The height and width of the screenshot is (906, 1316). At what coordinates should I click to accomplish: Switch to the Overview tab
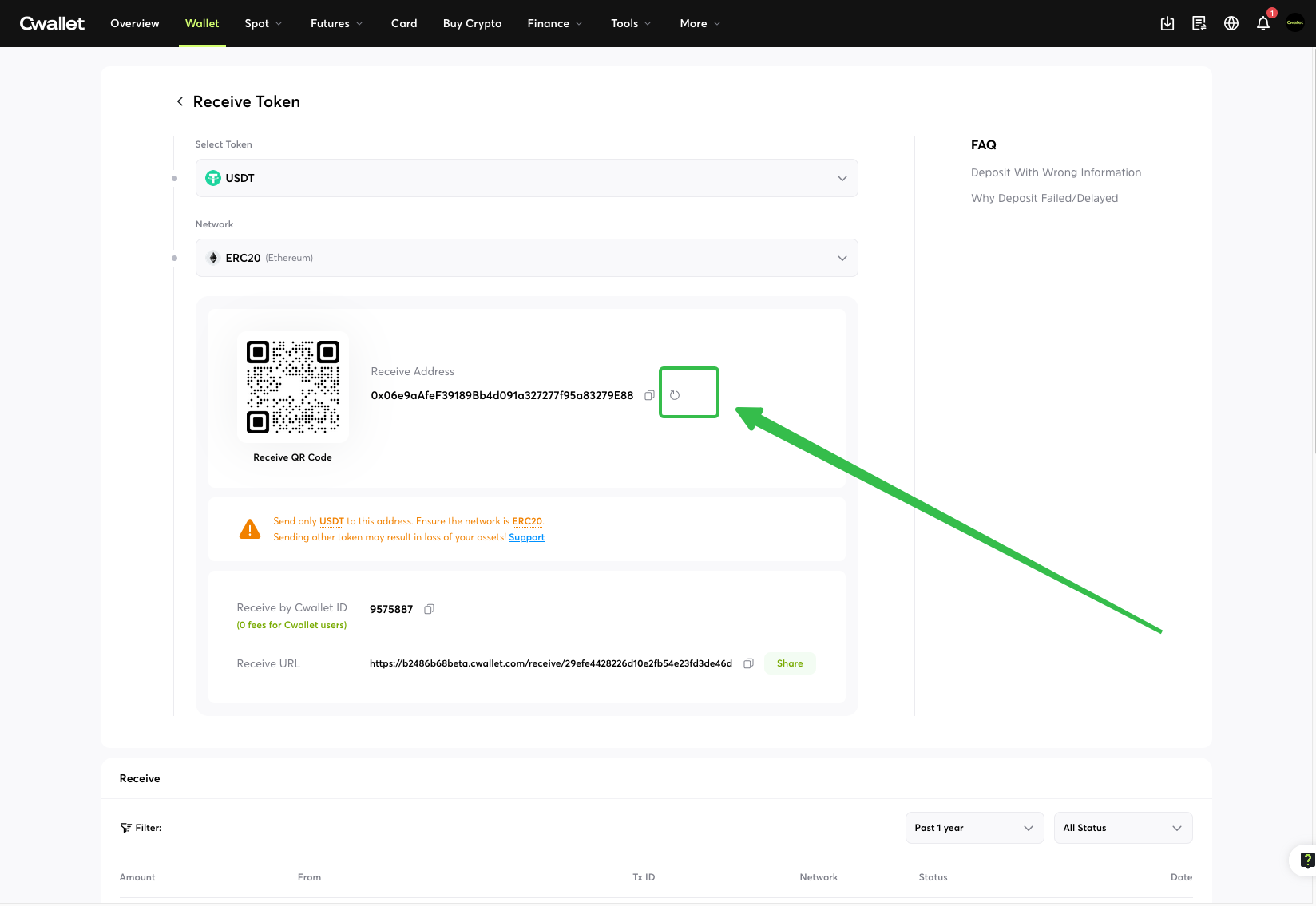(x=135, y=23)
